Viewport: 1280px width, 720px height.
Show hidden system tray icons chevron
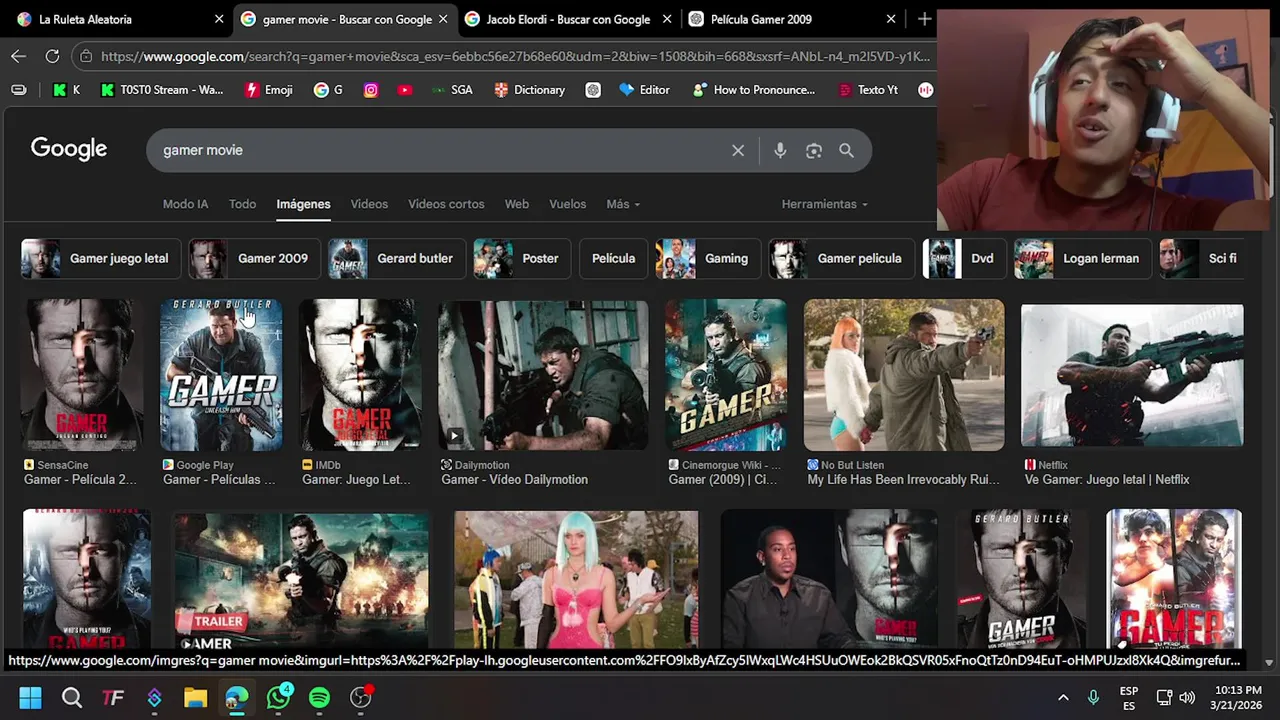click(1063, 697)
